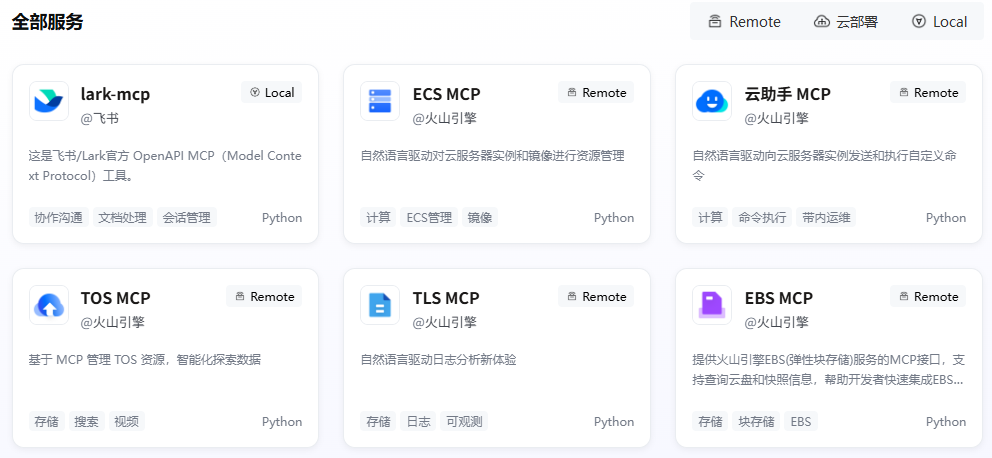Click the TLS MCP document icon
992x458 pixels.
[x=380, y=305]
